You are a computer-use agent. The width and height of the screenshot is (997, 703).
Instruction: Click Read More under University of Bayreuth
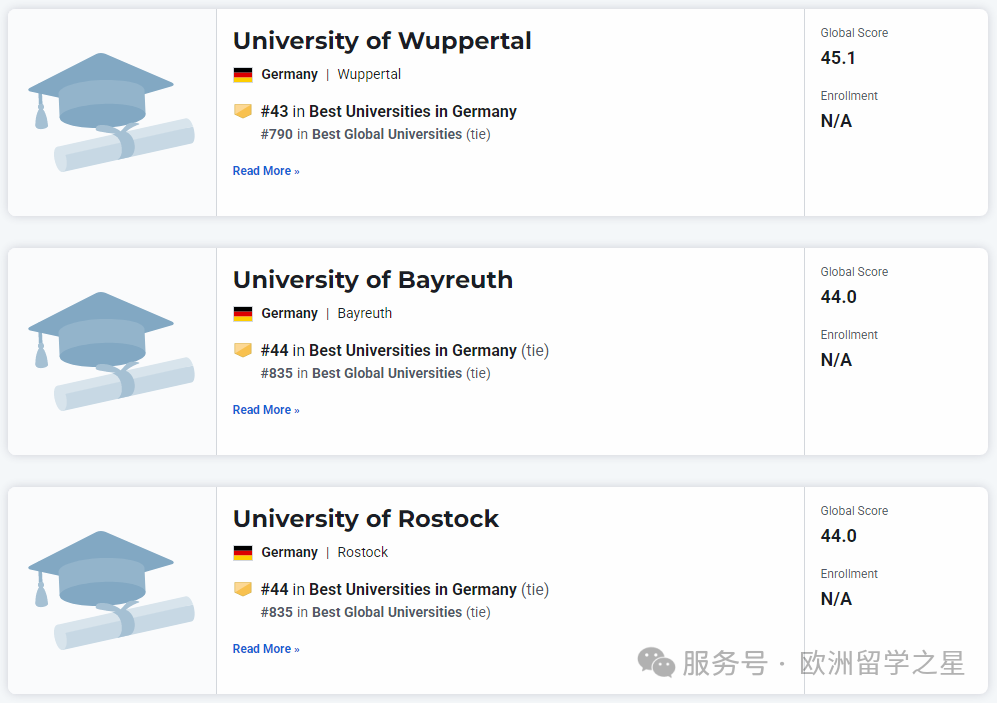(266, 410)
